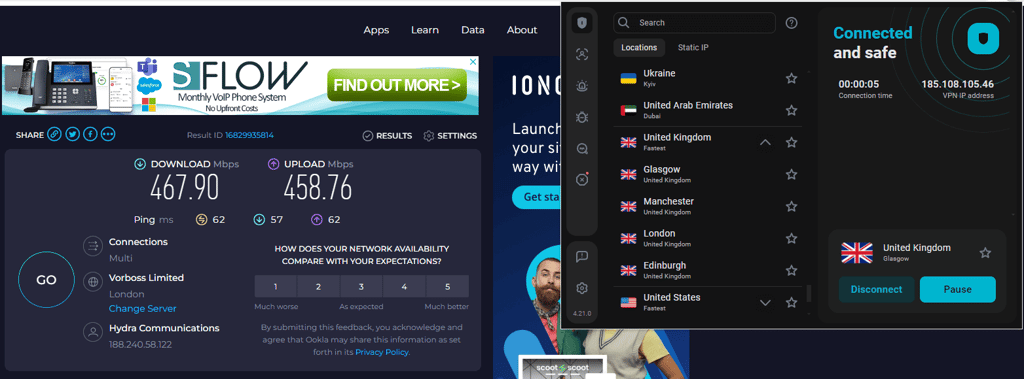The width and height of the screenshot is (1024, 379).
Task: Toggle favorite star for Manchester
Action: 792,206
